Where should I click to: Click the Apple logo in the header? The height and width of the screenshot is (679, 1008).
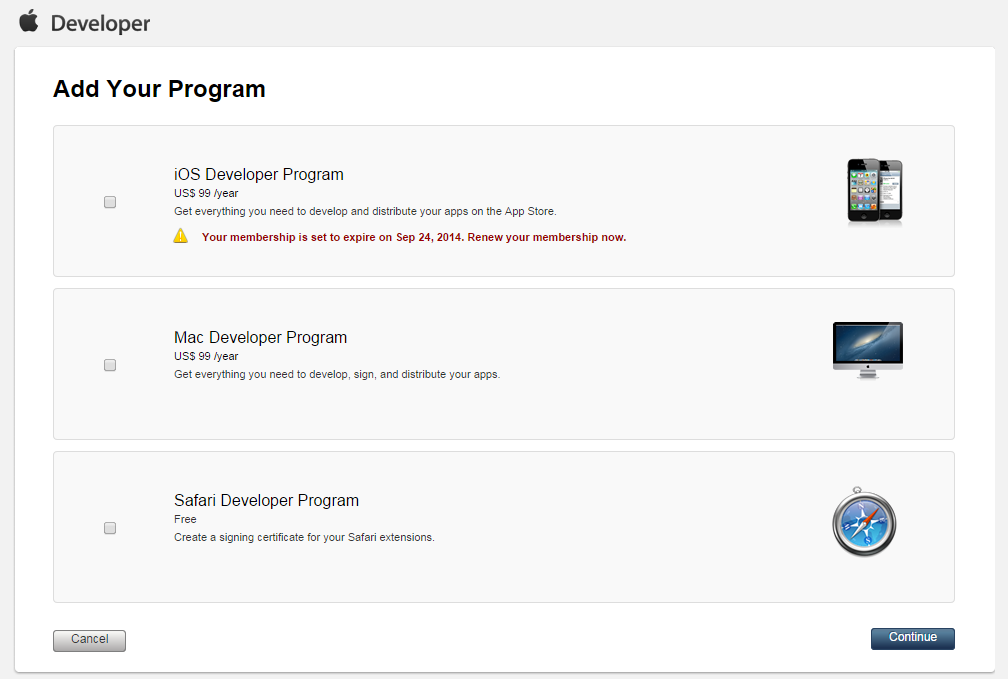click(29, 21)
